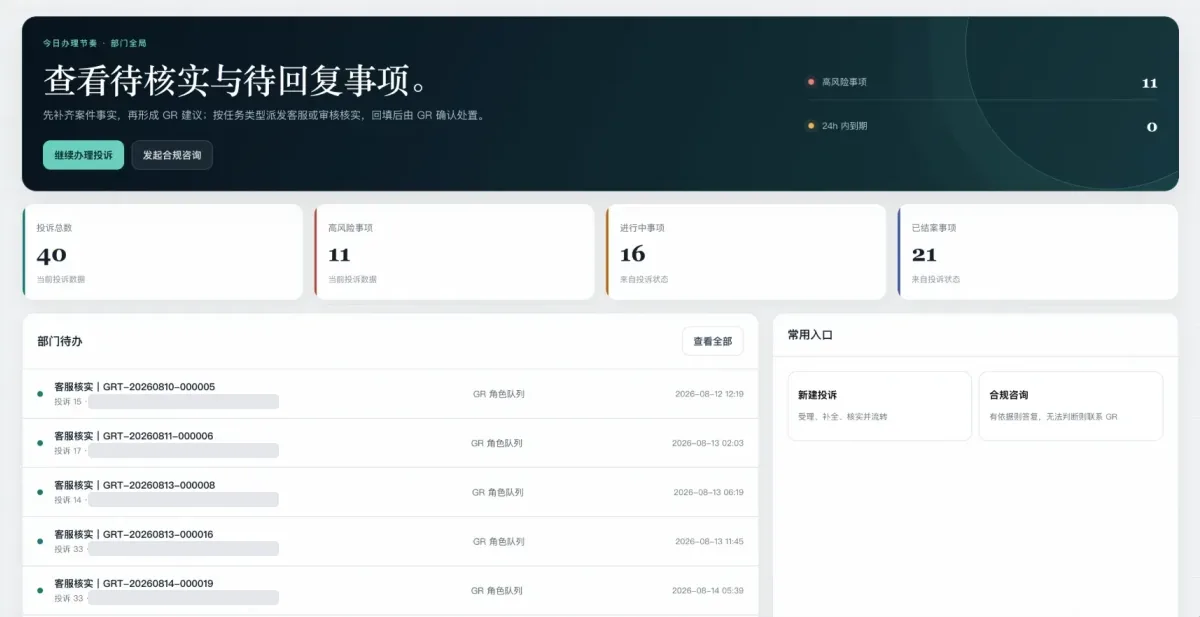Click the 常用入口 panel heading
The image size is (1200, 617).
(810, 335)
